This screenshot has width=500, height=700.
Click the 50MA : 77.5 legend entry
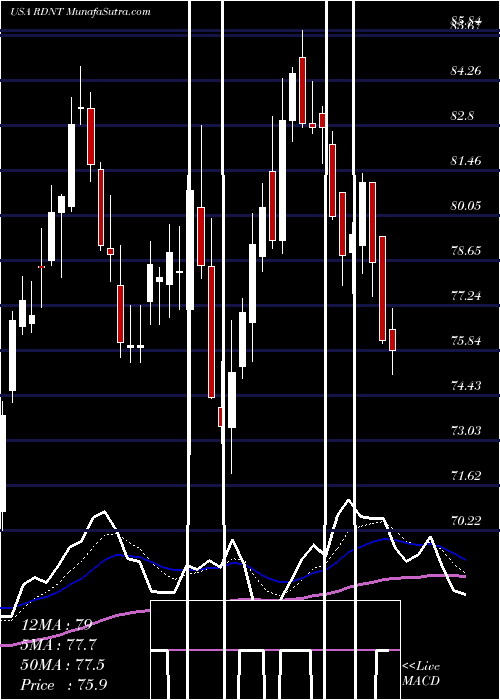tap(62, 665)
